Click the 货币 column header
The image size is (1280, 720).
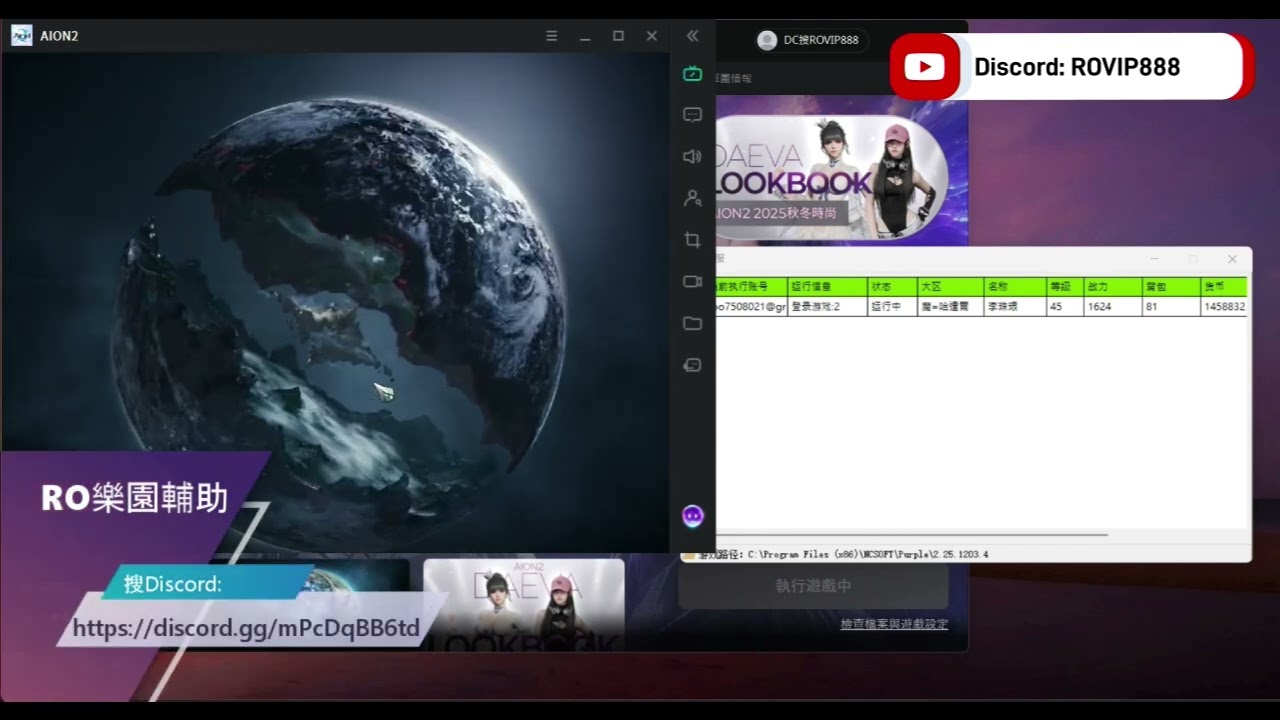(1224, 287)
